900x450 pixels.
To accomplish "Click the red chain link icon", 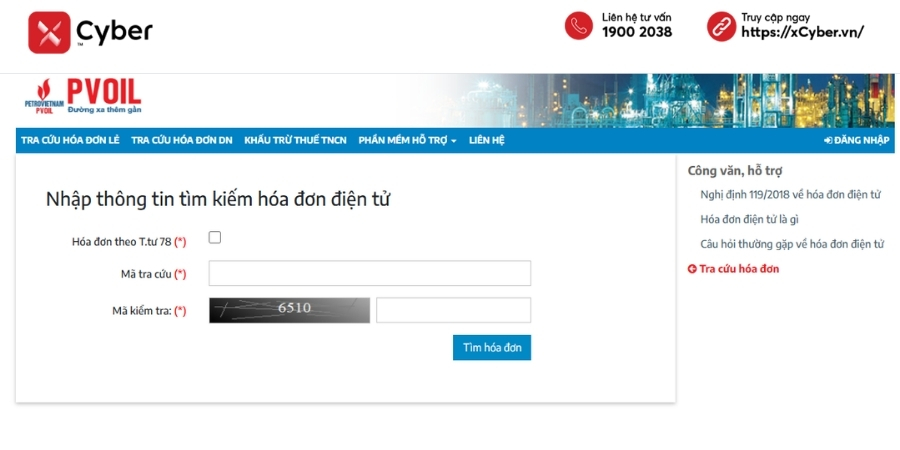I will (x=721, y=26).
